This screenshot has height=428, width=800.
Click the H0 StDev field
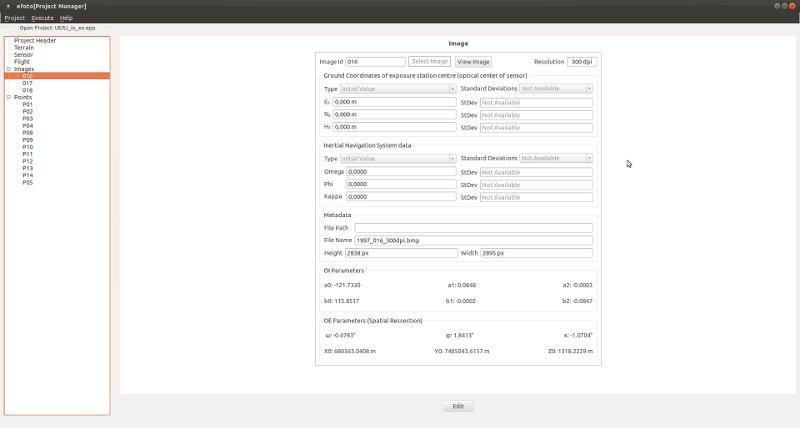[536, 128]
